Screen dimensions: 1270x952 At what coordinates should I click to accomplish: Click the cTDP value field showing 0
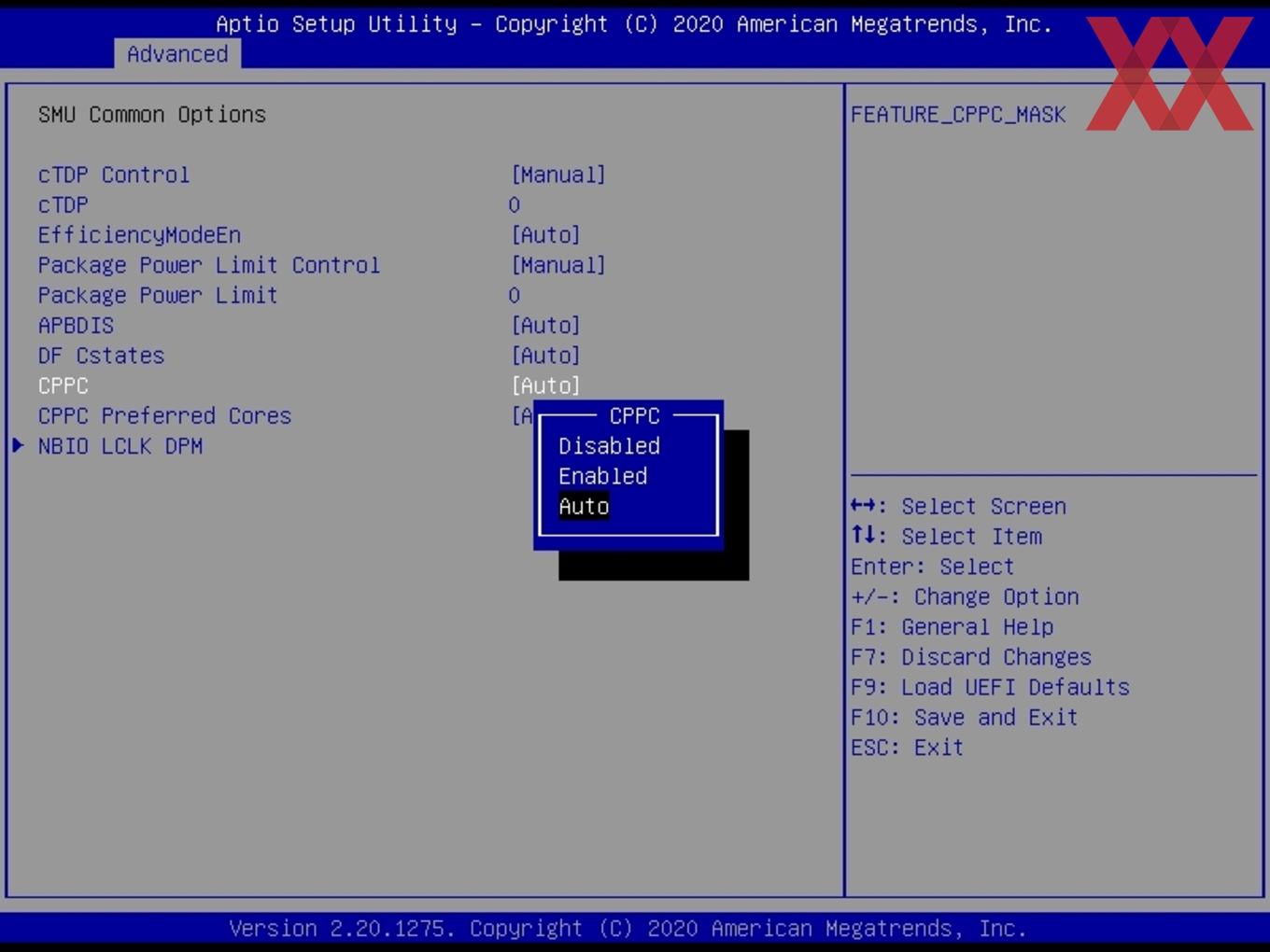(515, 205)
